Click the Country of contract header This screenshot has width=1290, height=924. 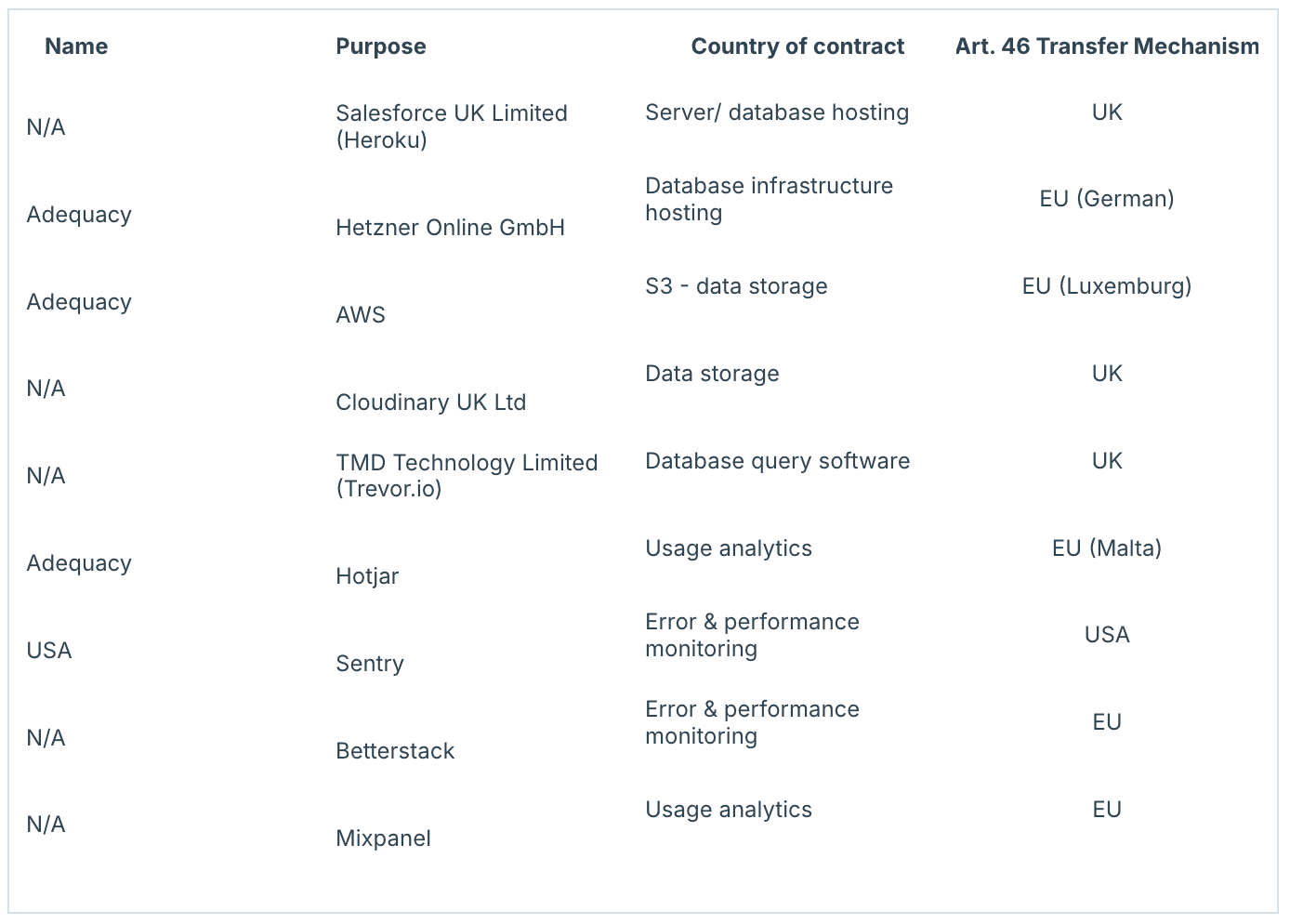[796, 46]
